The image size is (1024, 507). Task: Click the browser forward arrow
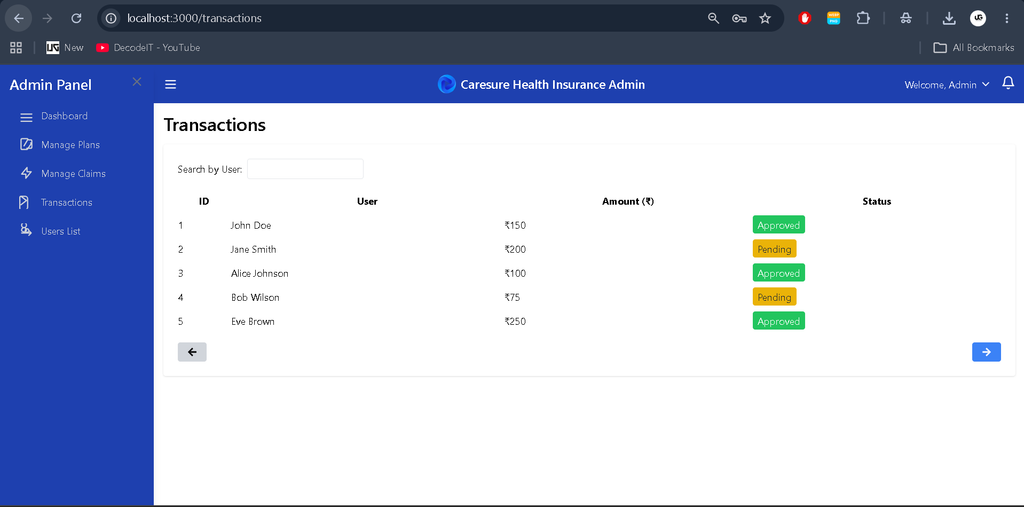(47, 18)
